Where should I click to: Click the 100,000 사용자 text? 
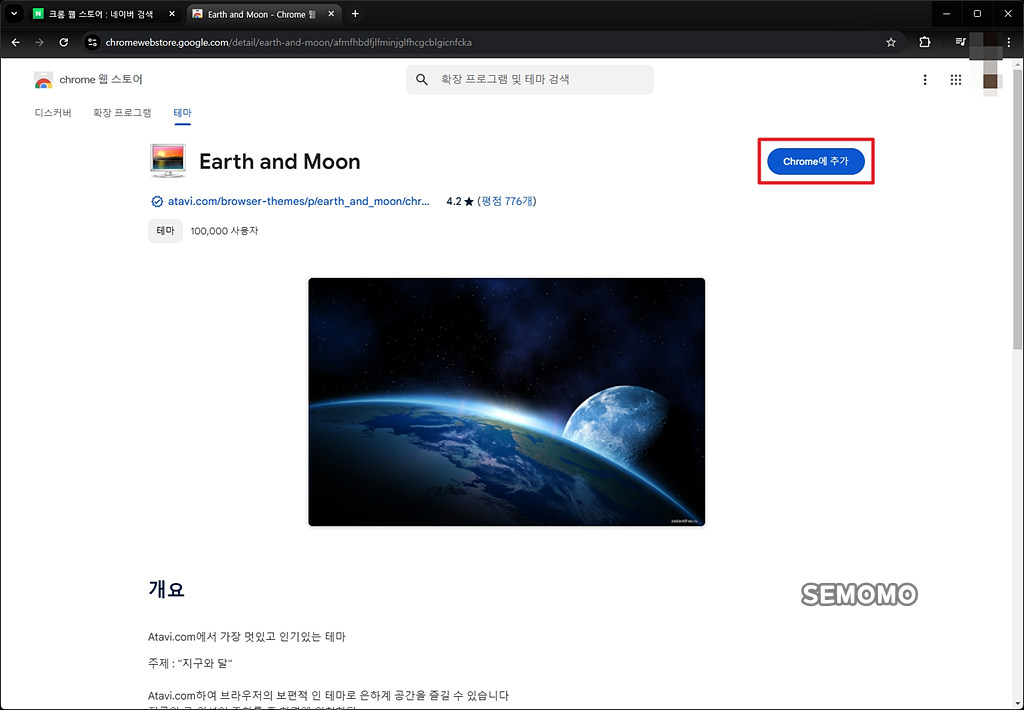224,231
